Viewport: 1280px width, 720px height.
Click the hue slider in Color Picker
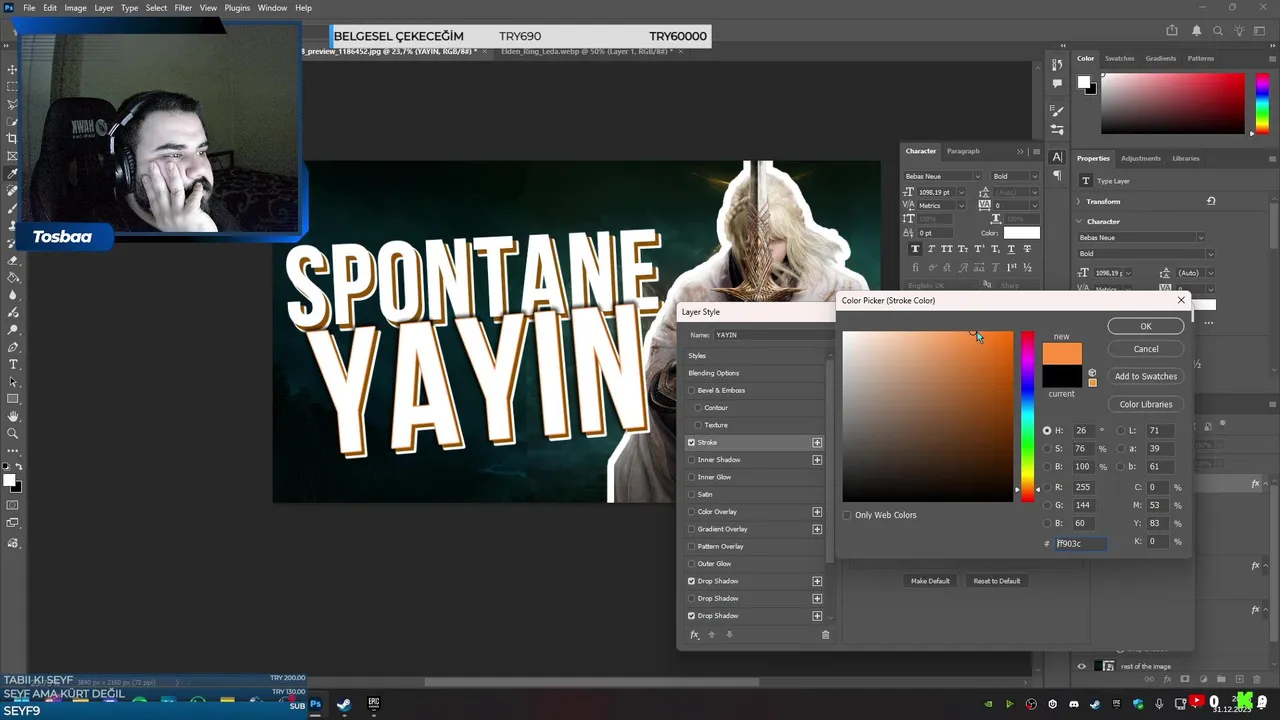1027,416
